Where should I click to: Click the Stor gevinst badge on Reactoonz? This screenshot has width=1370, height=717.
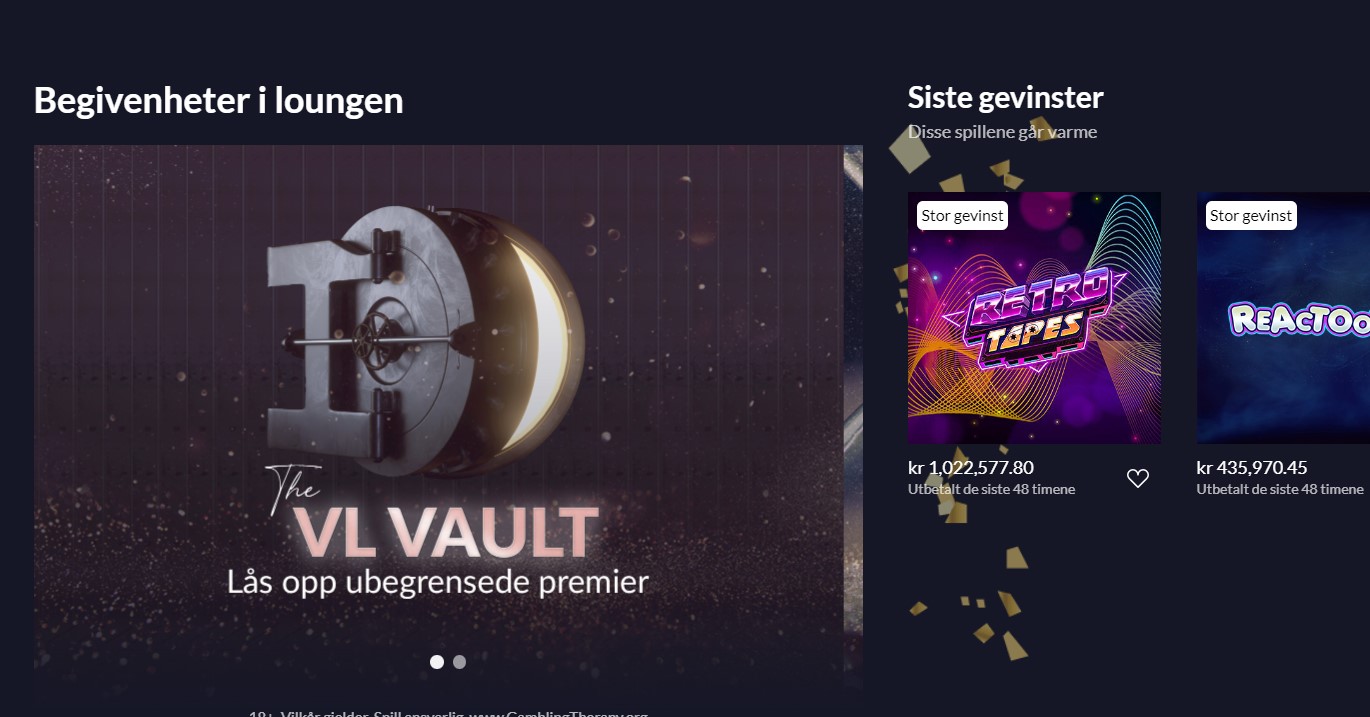click(1251, 216)
